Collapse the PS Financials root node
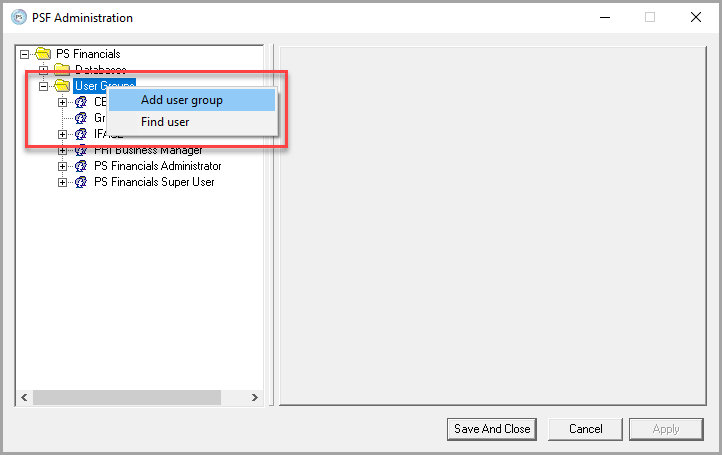 tap(25, 54)
